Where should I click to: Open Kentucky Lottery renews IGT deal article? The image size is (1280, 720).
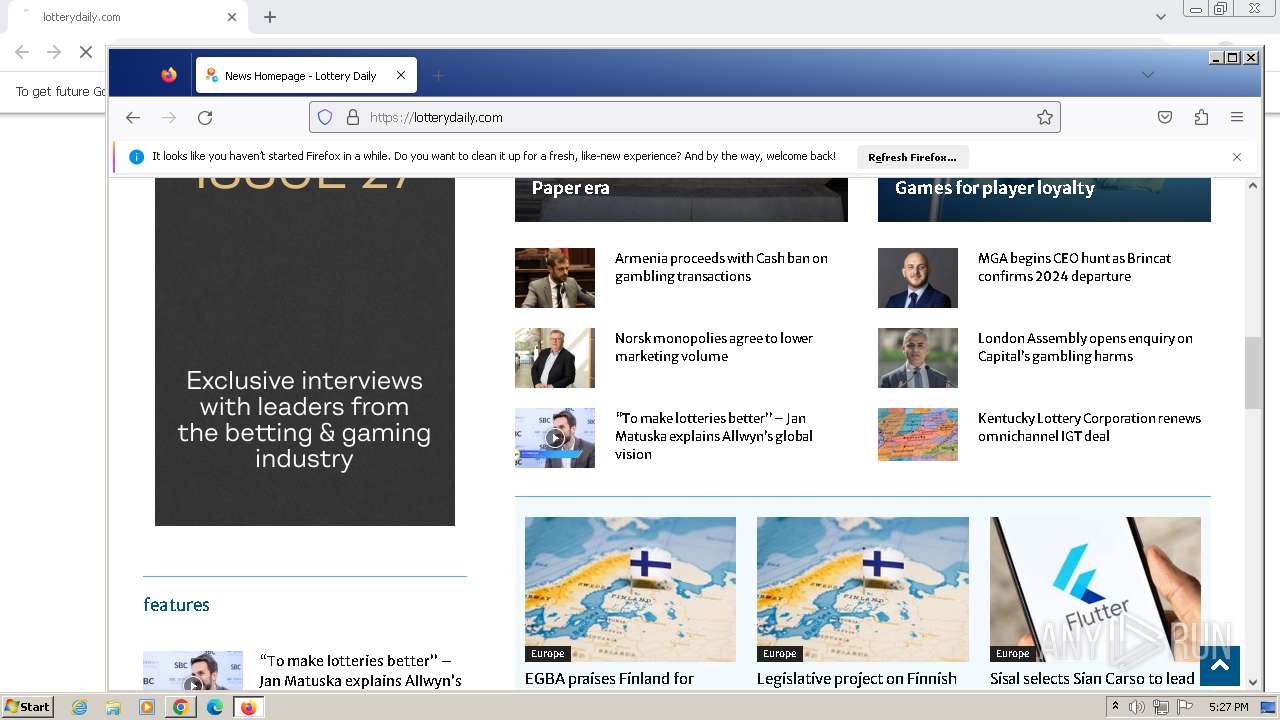(x=1089, y=427)
